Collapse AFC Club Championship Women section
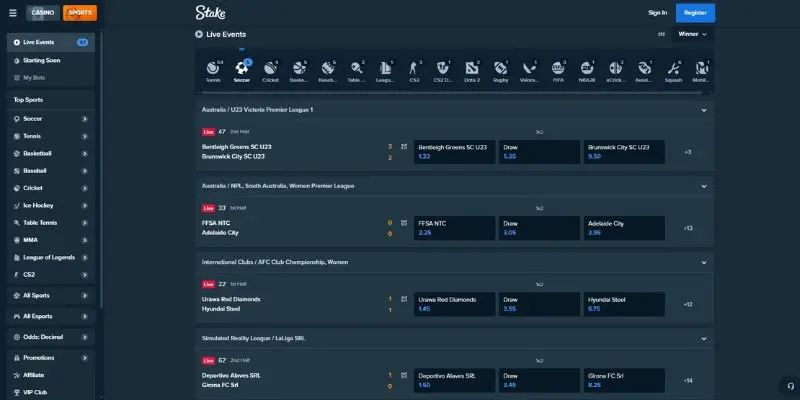The height and width of the screenshot is (400, 800). 704,262
